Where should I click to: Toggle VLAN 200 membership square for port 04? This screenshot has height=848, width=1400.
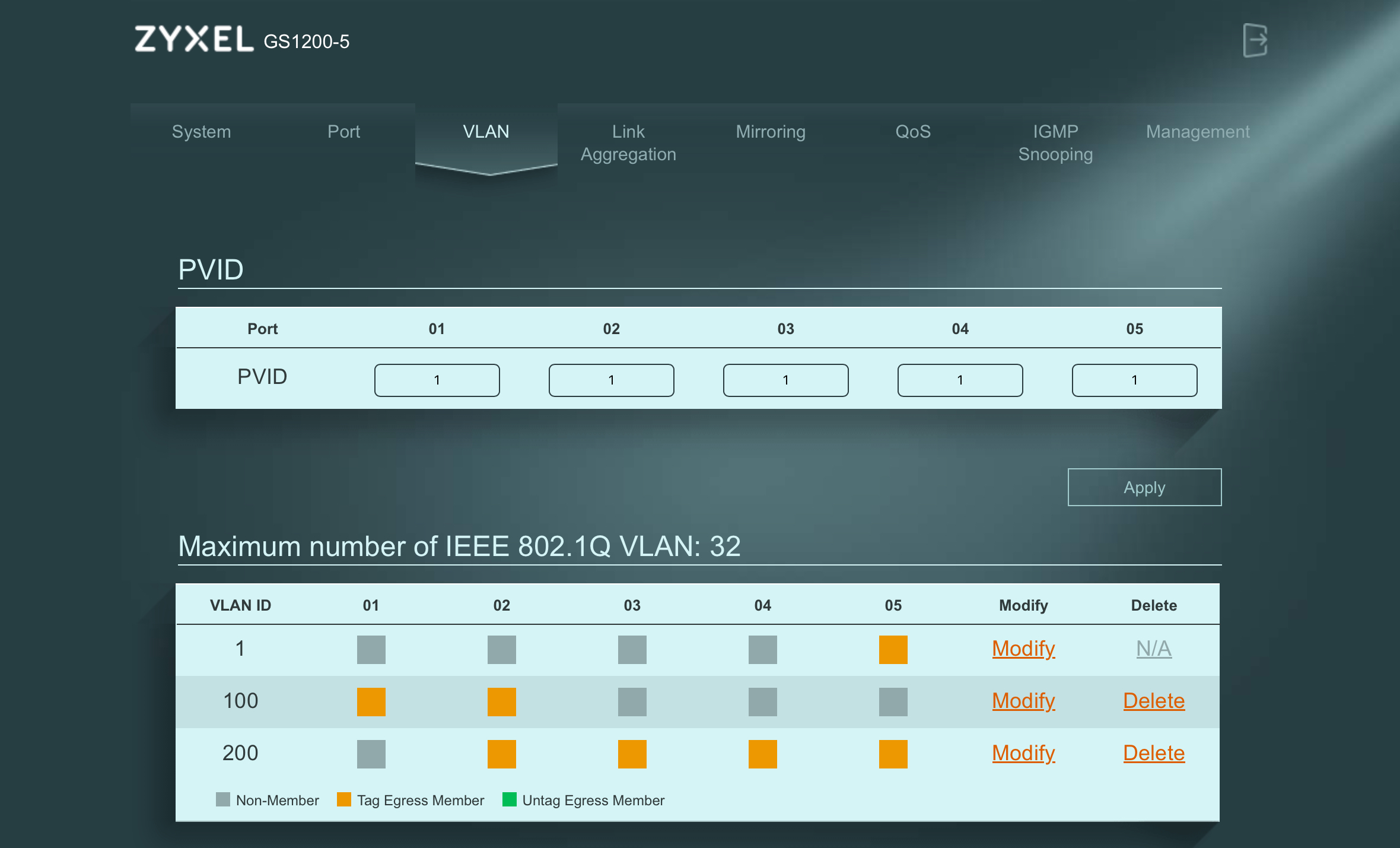coord(762,754)
